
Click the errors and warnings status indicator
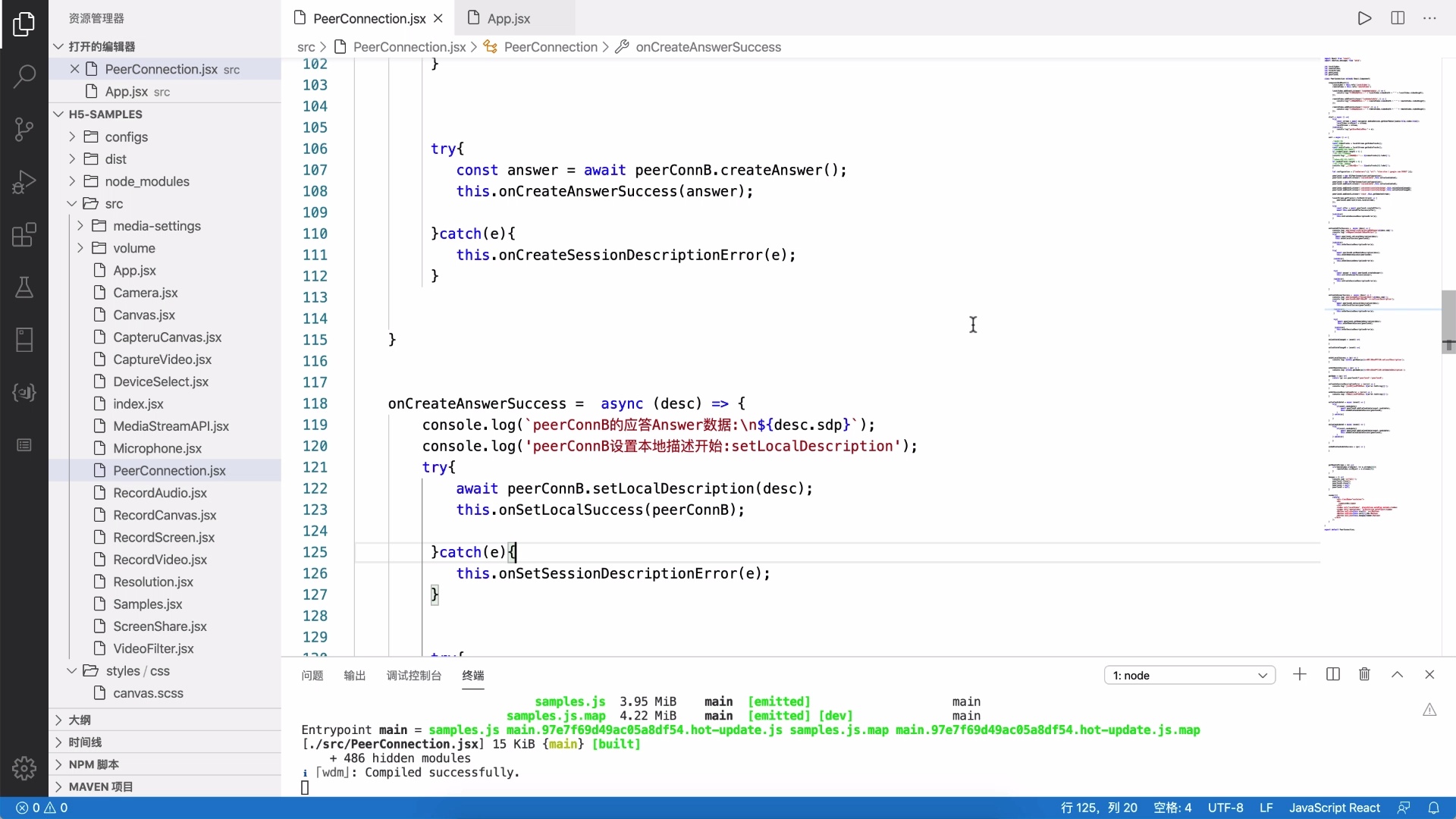pyautogui.click(x=42, y=808)
